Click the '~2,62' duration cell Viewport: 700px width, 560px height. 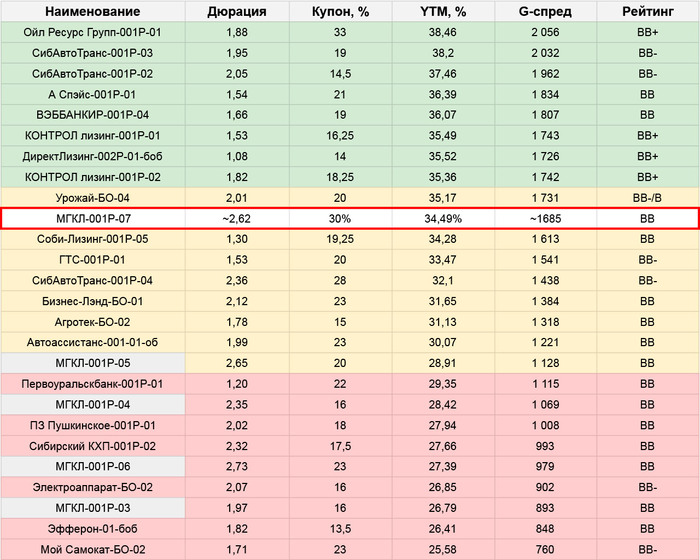pyautogui.click(x=237, y=218)
